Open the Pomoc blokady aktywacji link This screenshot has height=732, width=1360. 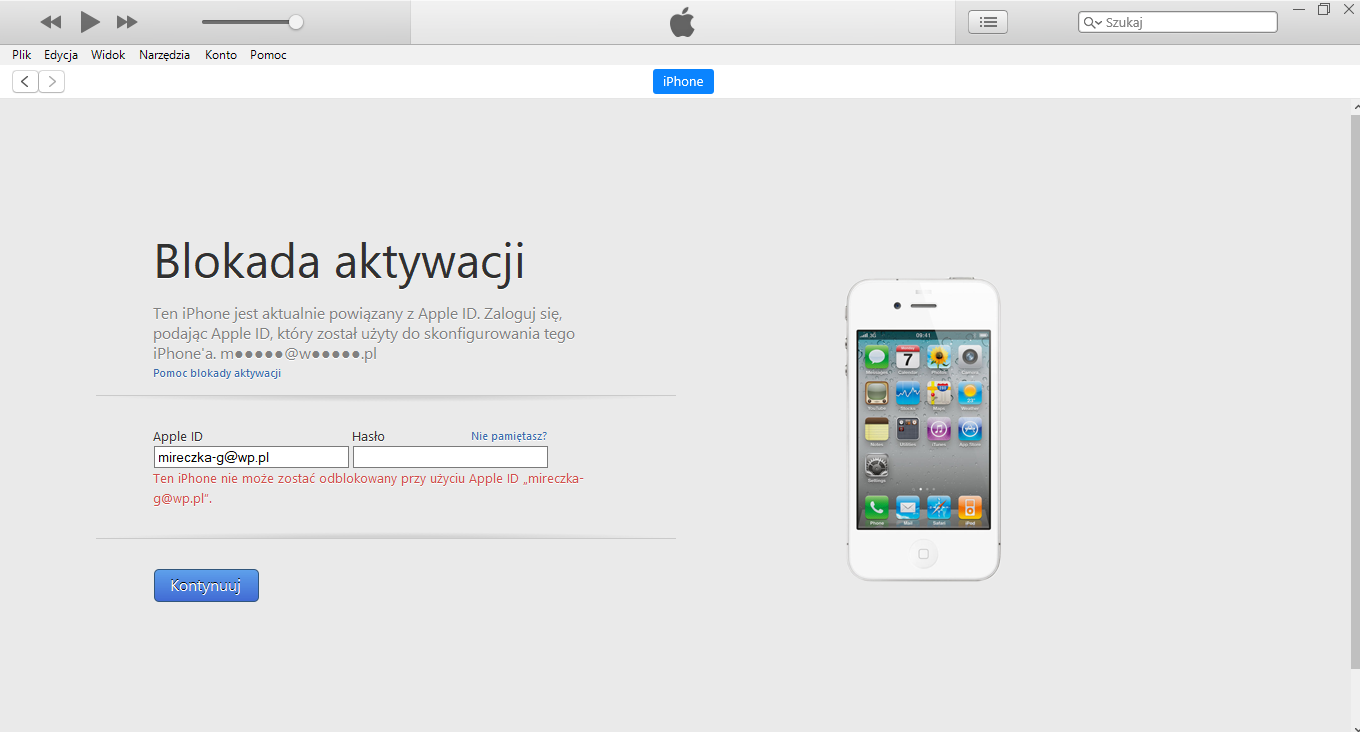tap(217, 373)
